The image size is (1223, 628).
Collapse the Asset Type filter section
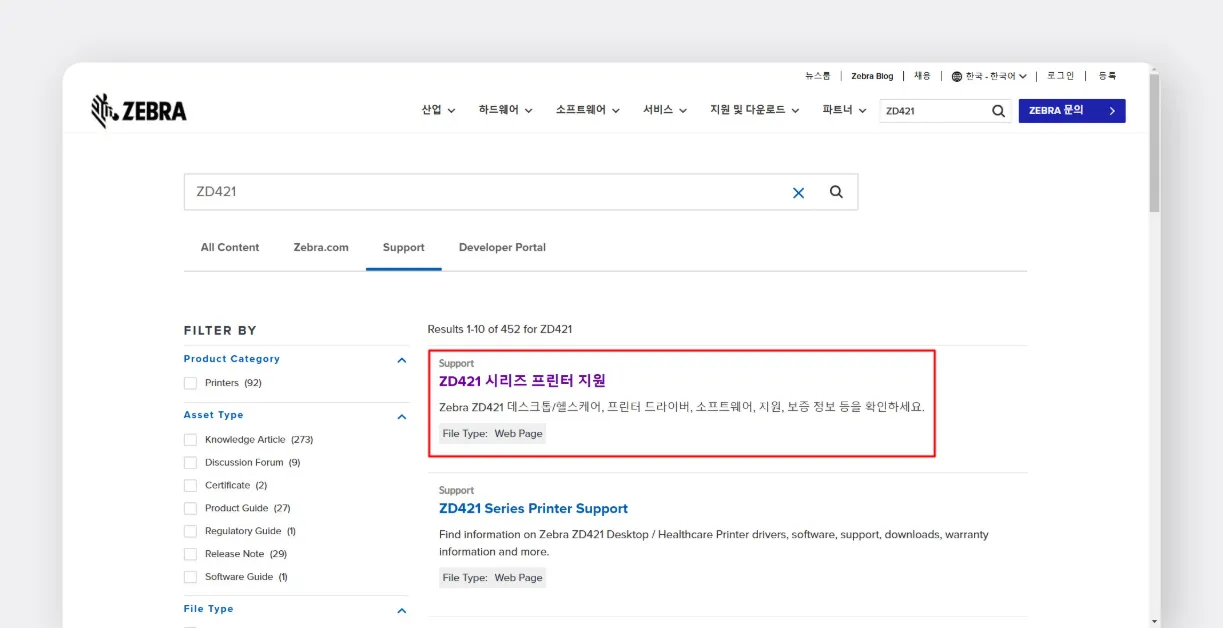click(x=402, y=416)
